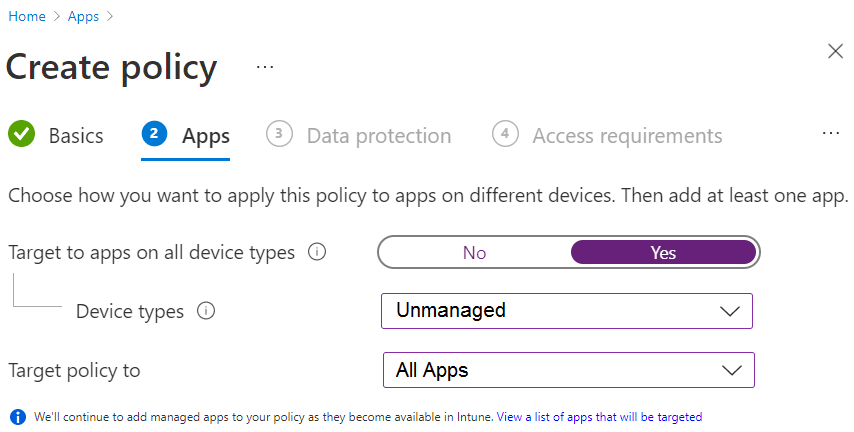The image size is (854, 432).
Task: Close the Create policy pane
Action: [835, 52]
